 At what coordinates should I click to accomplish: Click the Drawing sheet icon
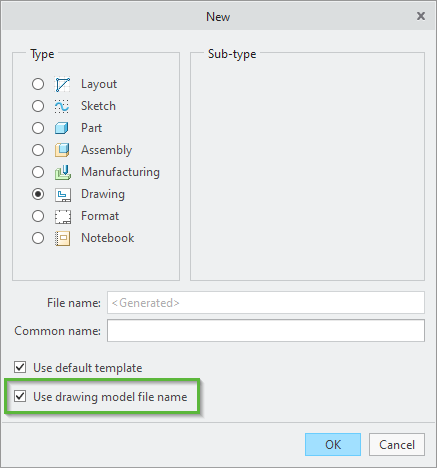[x=63, y=195]
